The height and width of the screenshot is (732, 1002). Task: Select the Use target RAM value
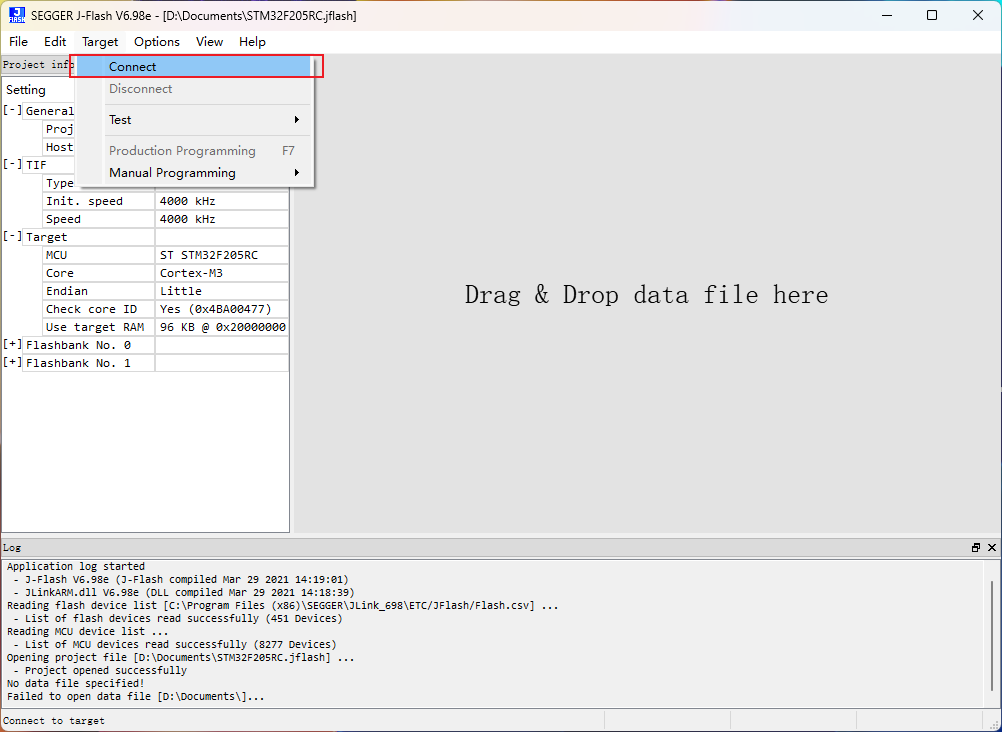coord(222,327)
